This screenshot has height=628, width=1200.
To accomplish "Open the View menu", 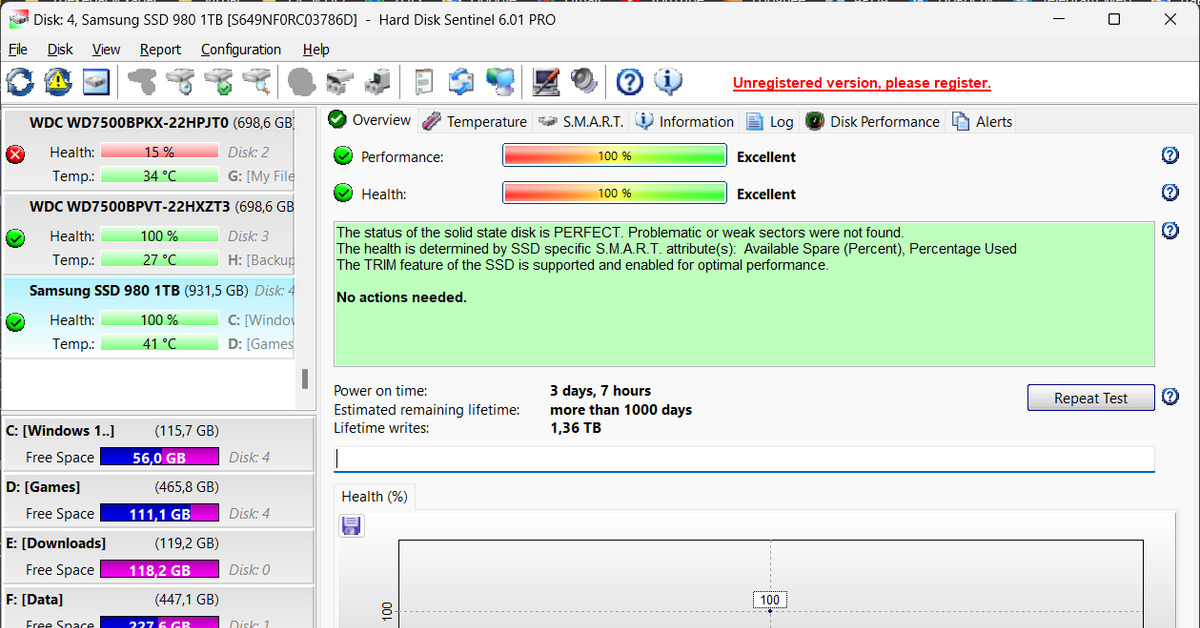I will 106,49.
